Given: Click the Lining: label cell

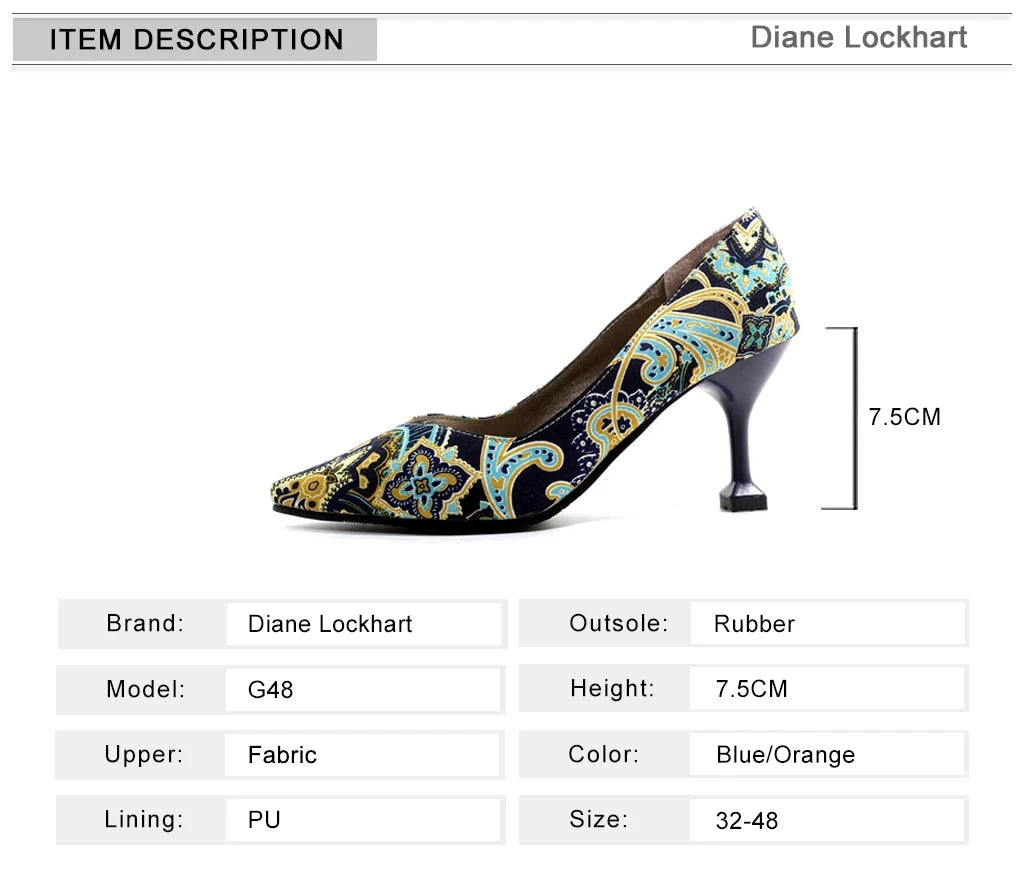Looking at the screenshot, I should coord(144,820).
